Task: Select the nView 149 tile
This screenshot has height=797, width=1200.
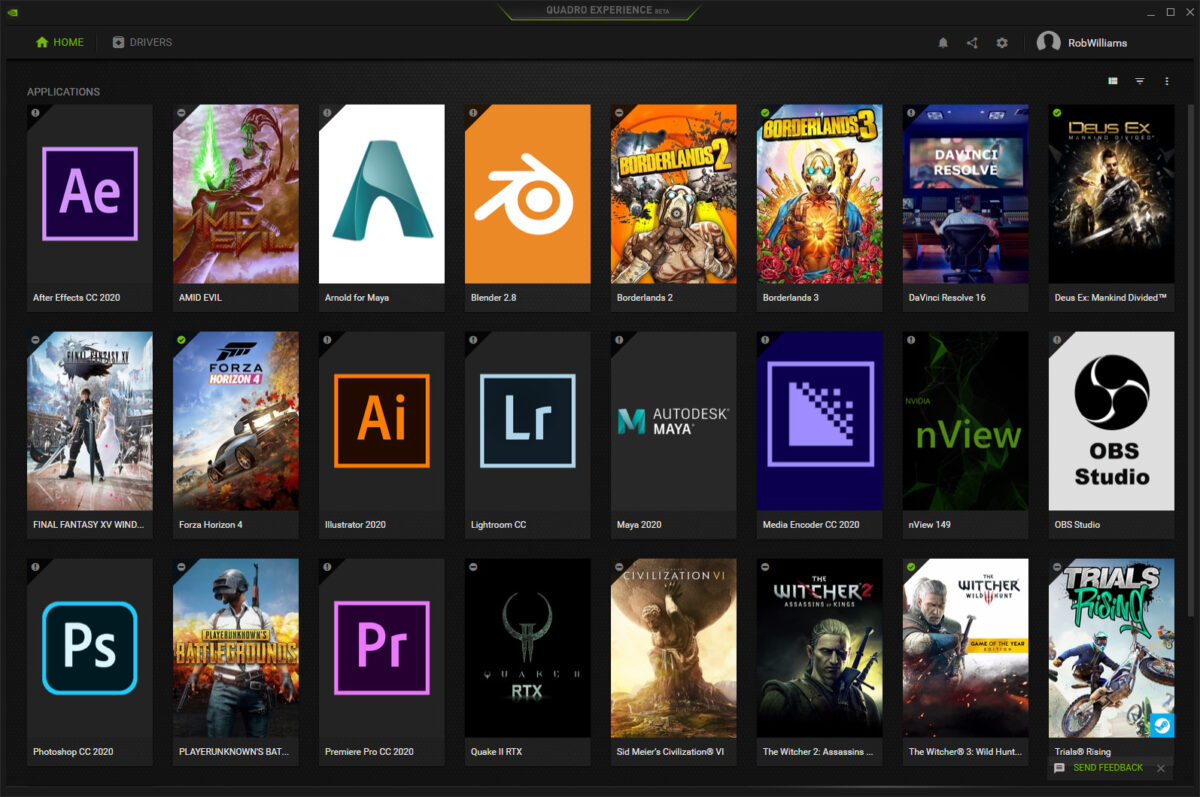Action: (x=966, y=435)
